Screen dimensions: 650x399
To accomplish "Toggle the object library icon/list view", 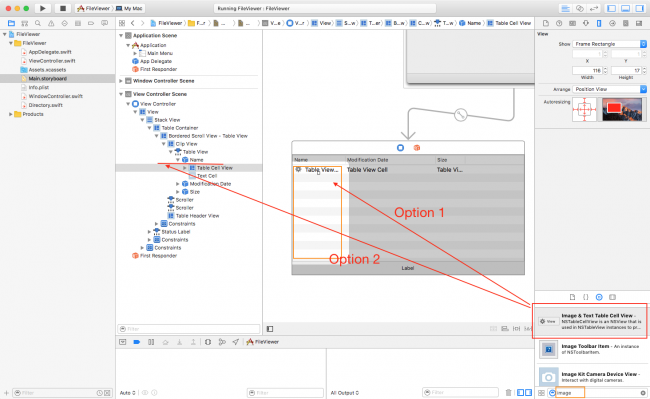I will pos(541,392).
